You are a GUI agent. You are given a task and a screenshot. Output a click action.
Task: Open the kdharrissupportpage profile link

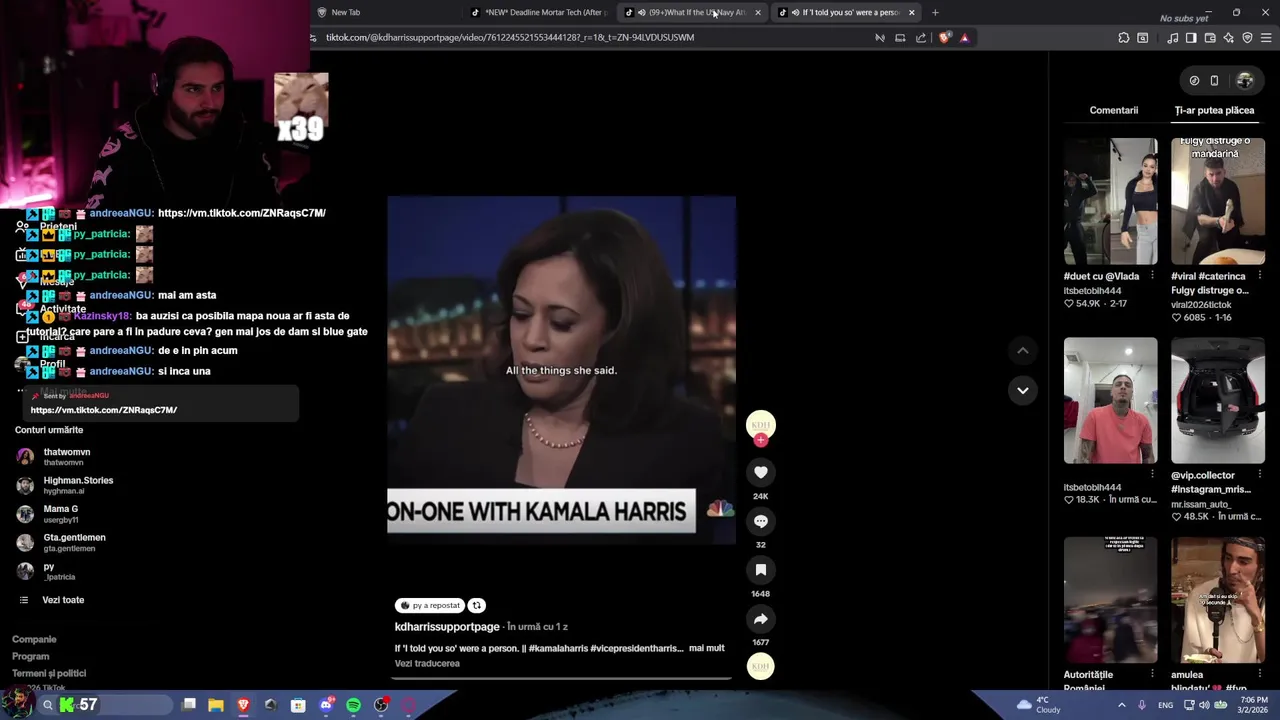(x=447, y=627)
